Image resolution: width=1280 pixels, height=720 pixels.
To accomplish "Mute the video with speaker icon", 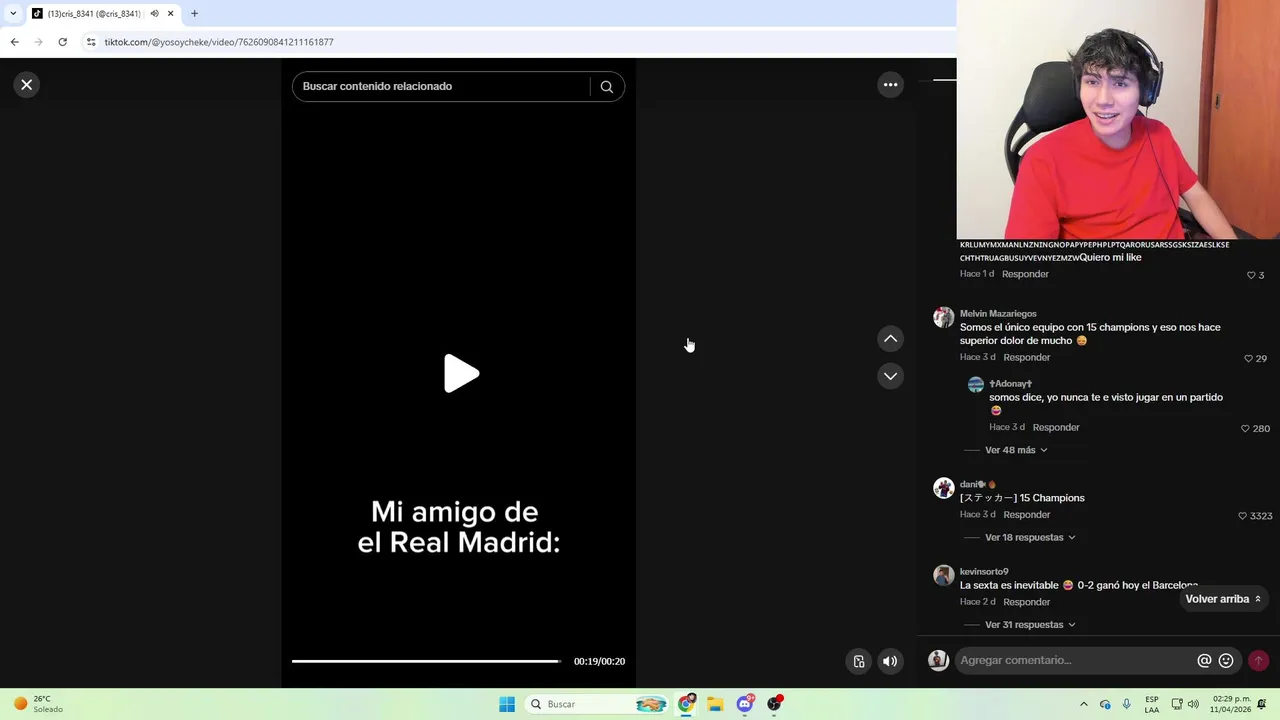I will click(x=890, y=661).
